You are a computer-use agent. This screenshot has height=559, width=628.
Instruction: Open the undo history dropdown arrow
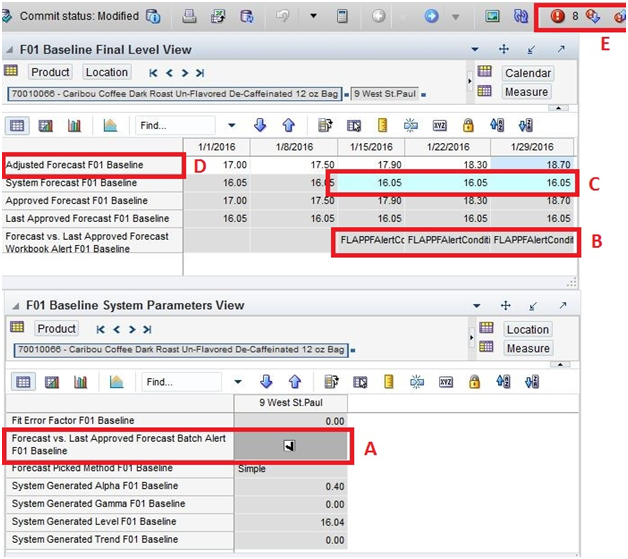point(314,16)
